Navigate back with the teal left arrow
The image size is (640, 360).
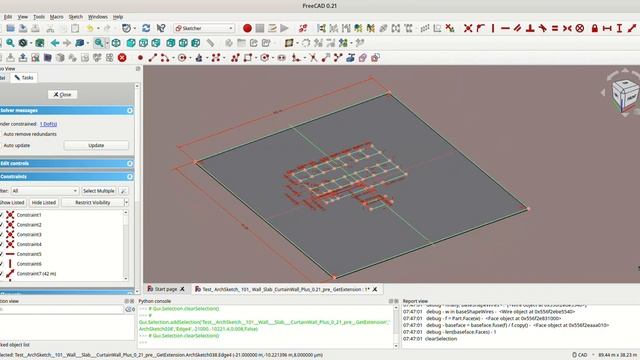click(x=55, y=43)
